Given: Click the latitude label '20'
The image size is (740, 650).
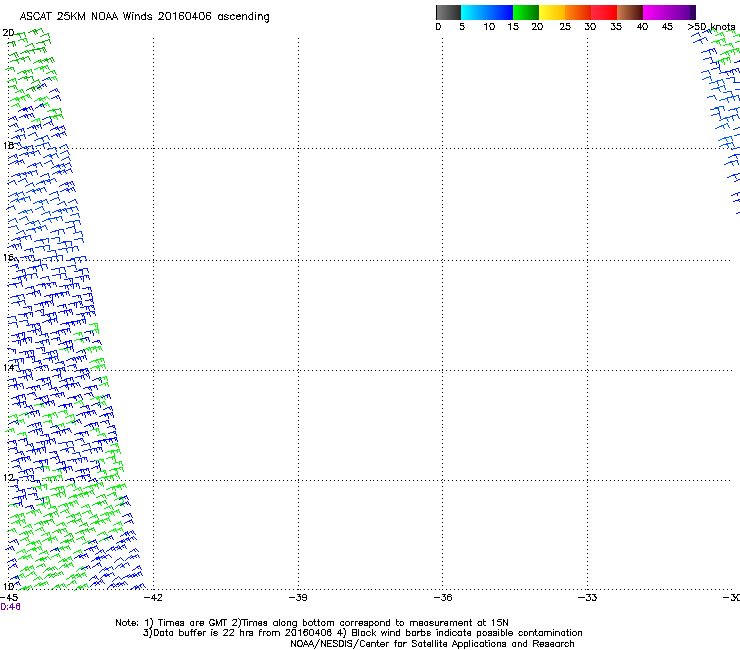Looking at the screenshot, I should [8, 33].
